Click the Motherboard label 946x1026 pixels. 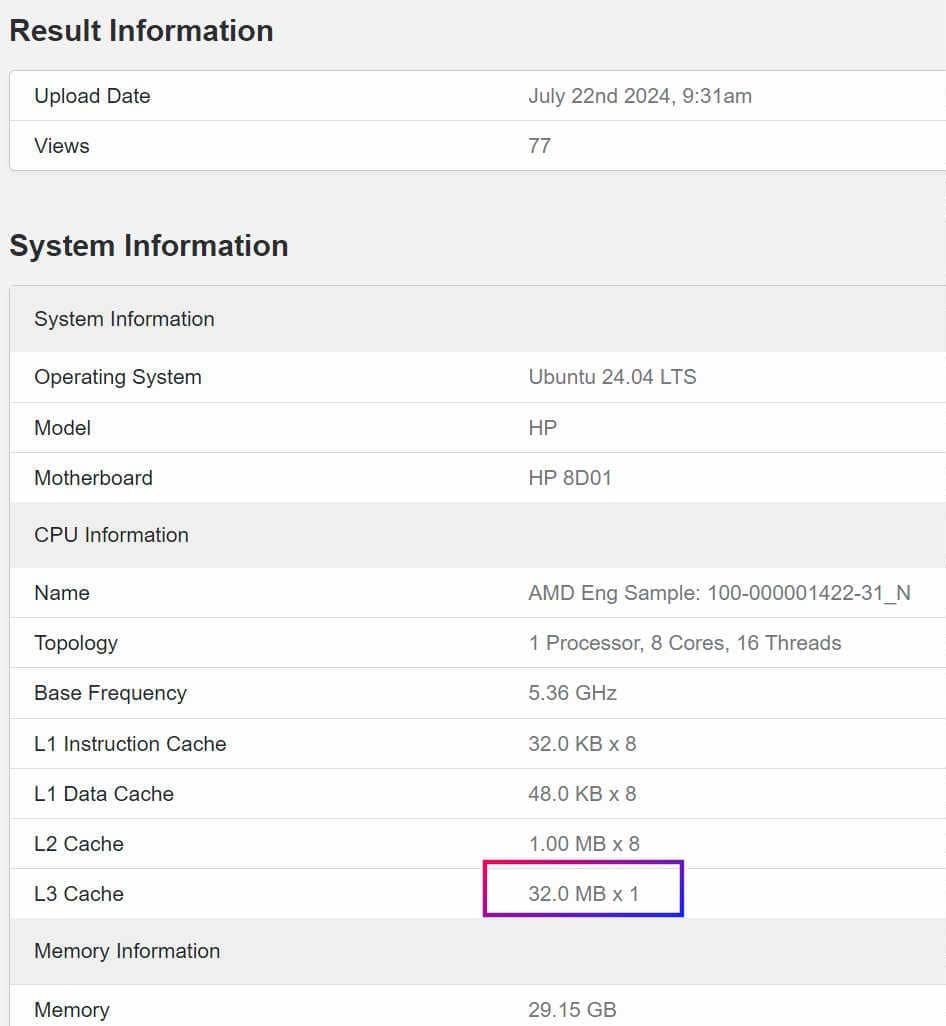click(x=93, y=478)
